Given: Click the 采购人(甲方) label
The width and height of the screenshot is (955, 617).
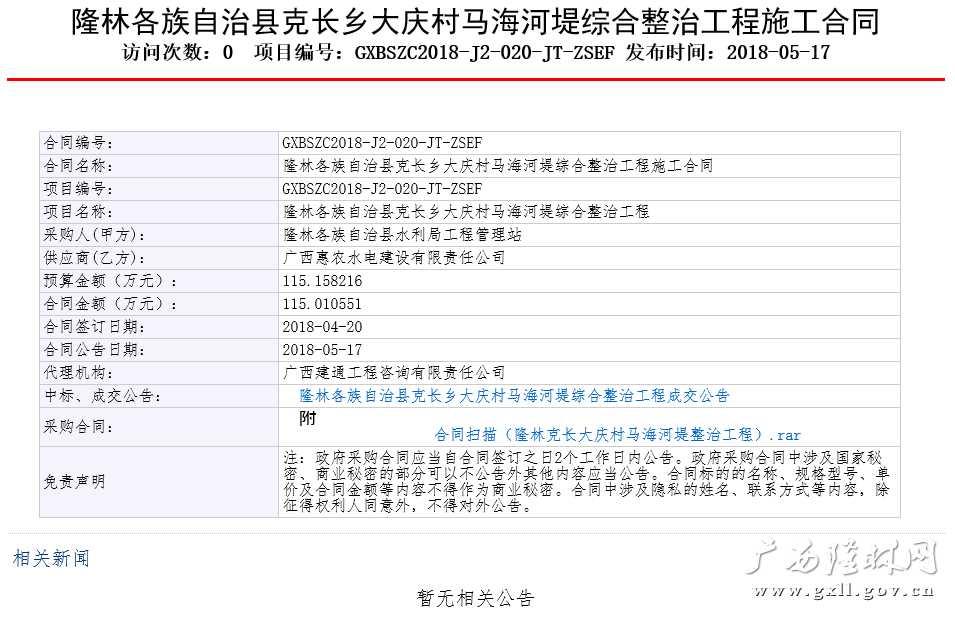Looking at the screenshot, I should tap(94, 235).
